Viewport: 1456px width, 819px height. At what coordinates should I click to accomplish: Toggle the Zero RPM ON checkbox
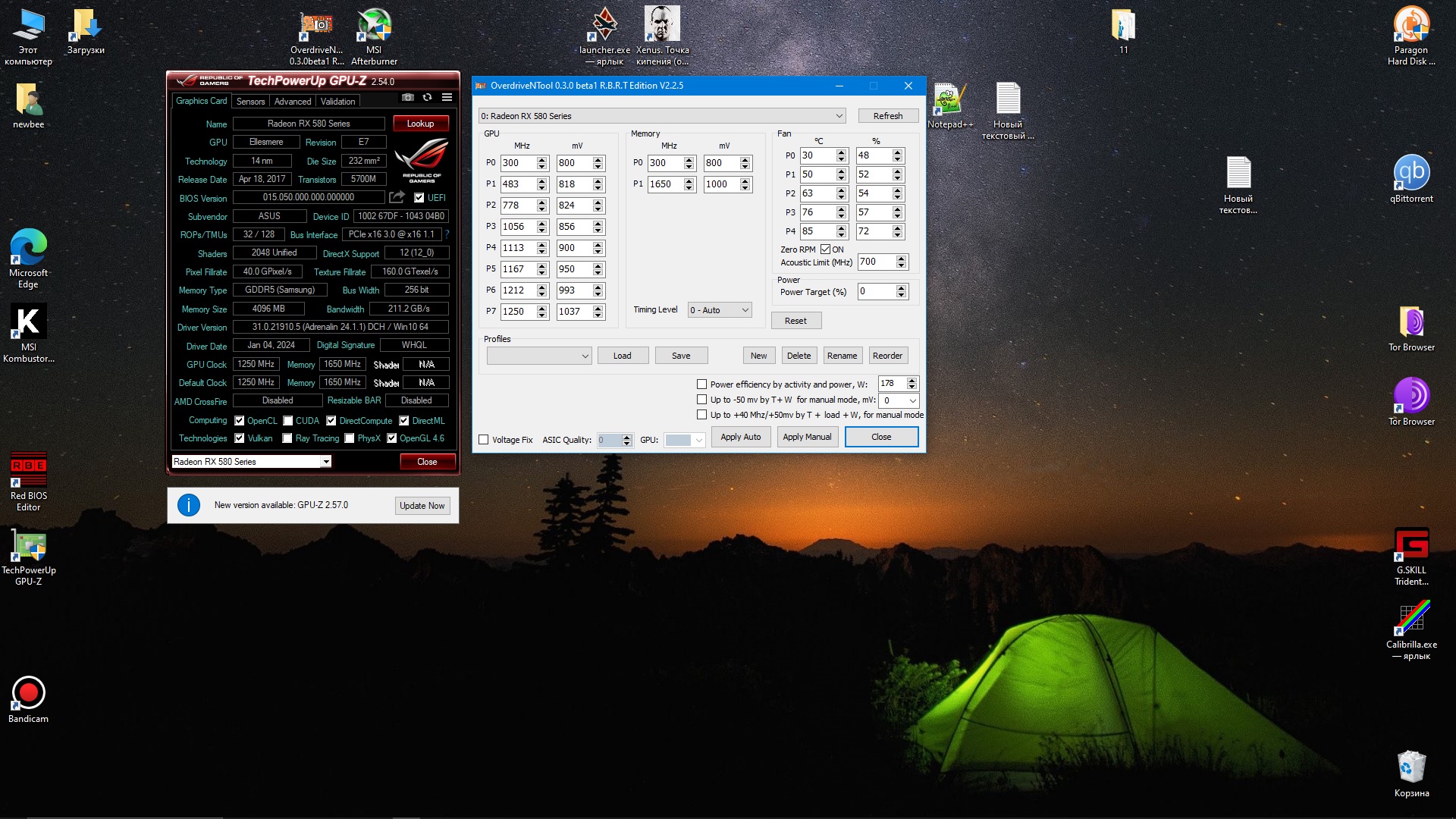tap(825, 249)
